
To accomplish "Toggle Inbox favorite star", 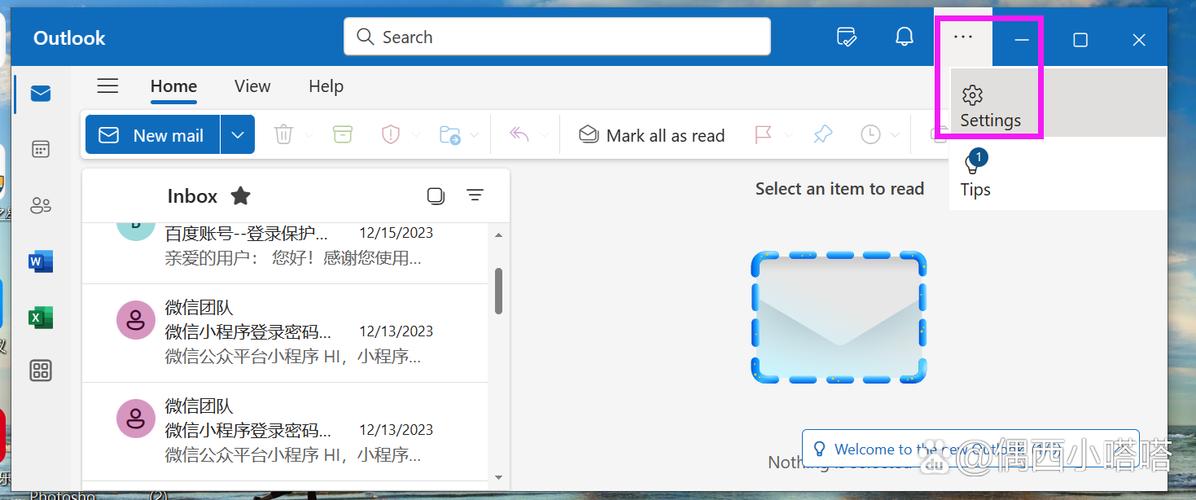I will click(x=240, y=196).
